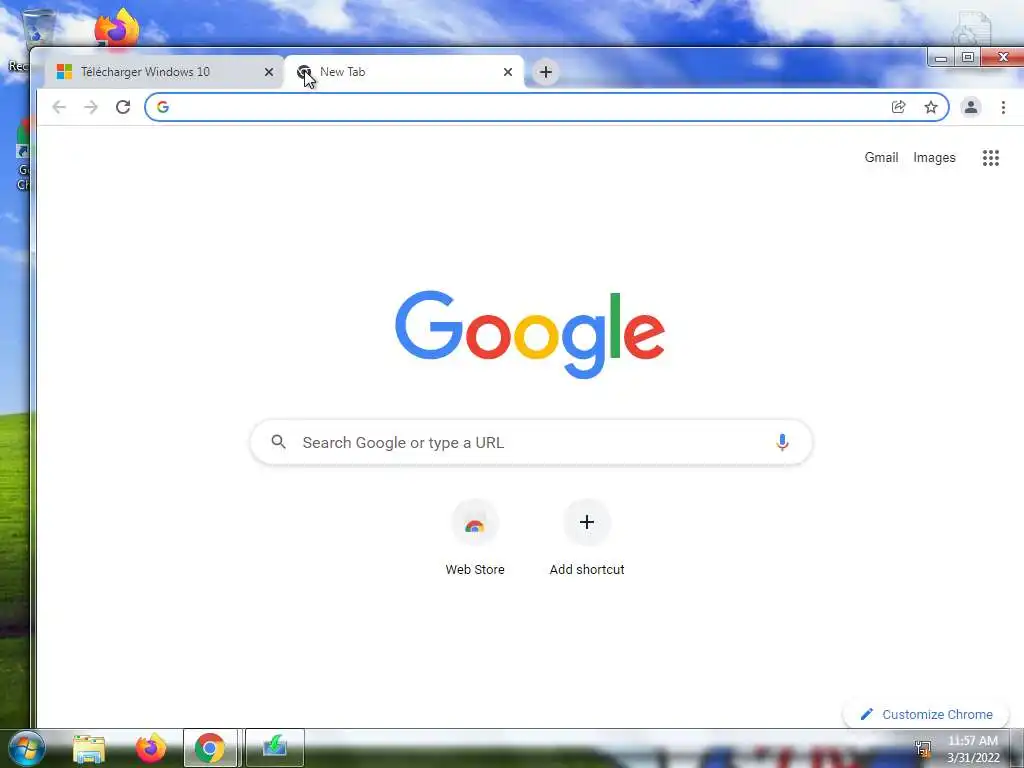Screen dimensions: 1024x768
Task: Launch Firefox from the taskbar
Action: 151,748
